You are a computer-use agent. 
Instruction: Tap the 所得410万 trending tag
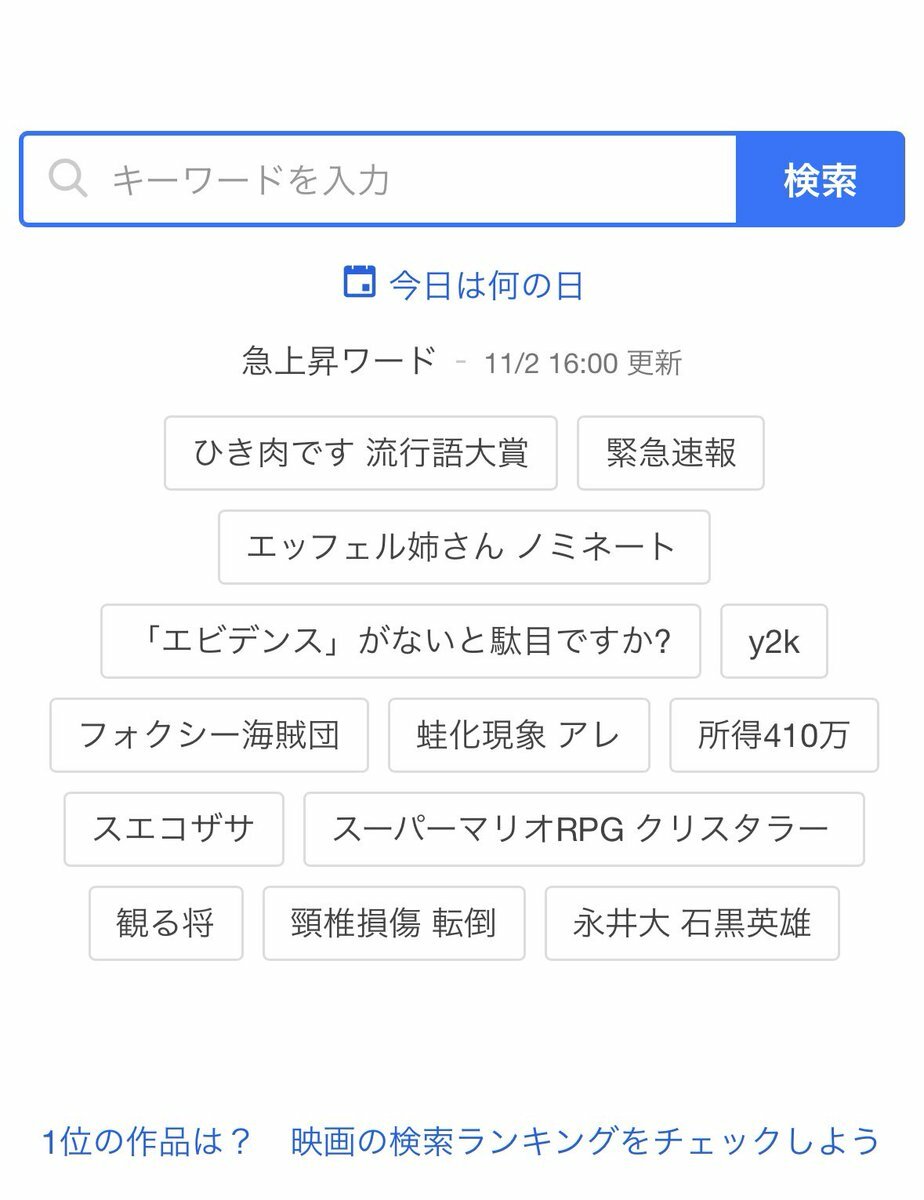[774, 735]
